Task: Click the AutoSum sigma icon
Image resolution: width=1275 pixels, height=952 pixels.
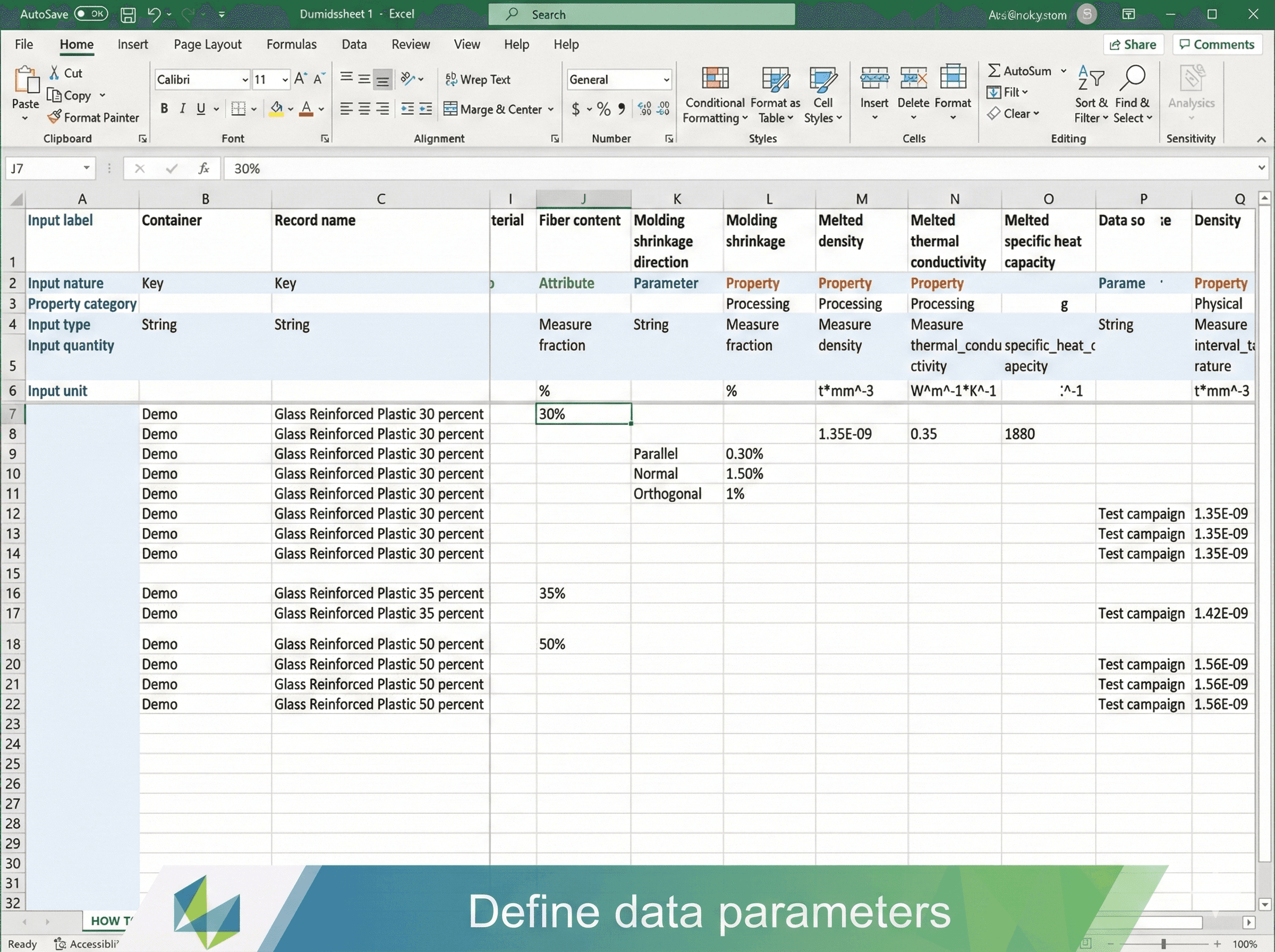Action: coord(994,71)
